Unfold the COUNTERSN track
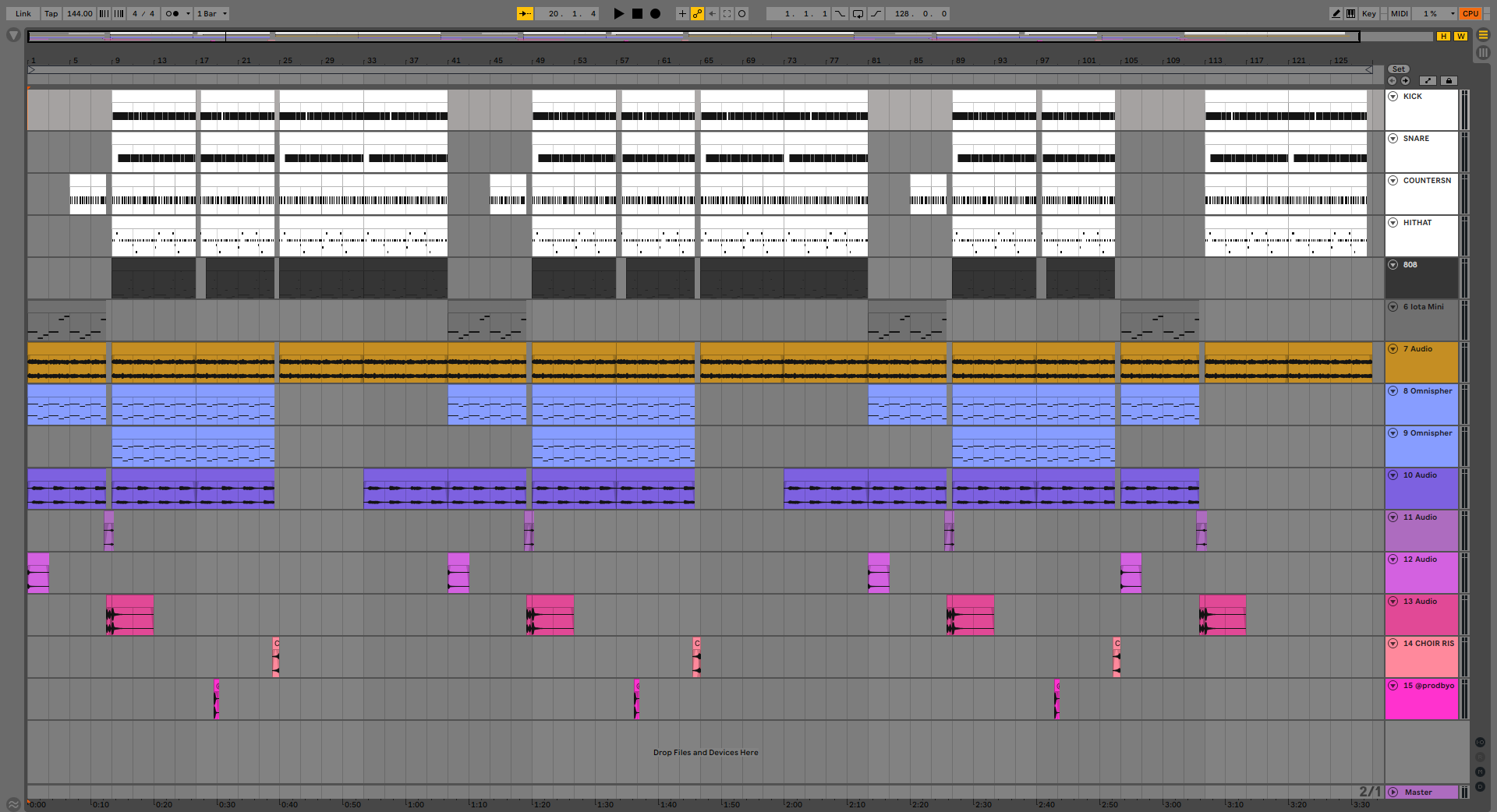This screenshot has width=1497, height=812. point(1393,181)
